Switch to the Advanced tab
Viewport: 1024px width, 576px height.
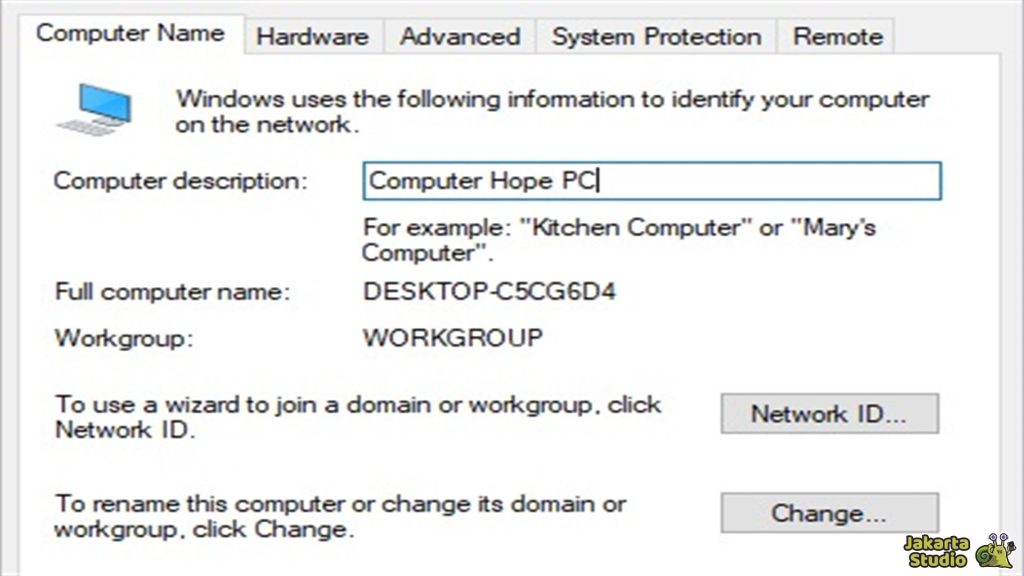click(x=459, y=36)
